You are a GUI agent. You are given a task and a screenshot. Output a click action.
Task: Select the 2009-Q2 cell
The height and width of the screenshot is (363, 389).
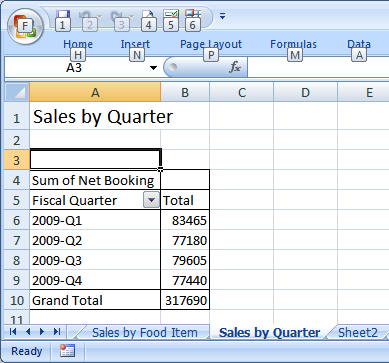pos(95,240)
